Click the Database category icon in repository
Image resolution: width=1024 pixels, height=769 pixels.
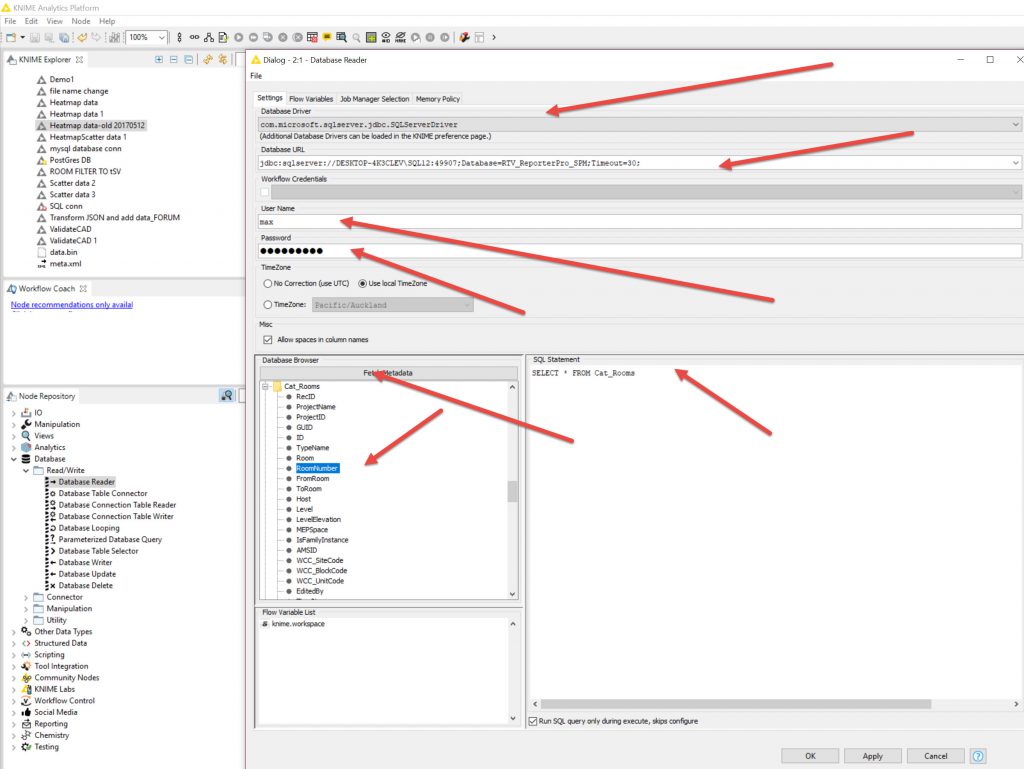(26, 459)
